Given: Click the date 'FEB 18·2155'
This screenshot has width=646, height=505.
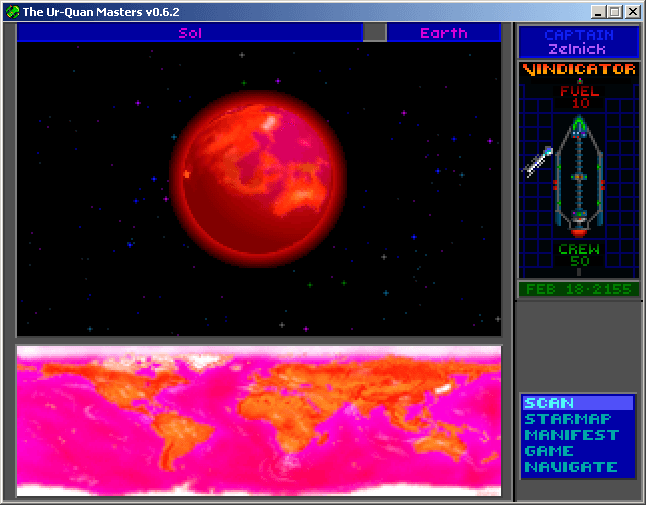Looking at the screenshot, I should click(x=578, y=289).
